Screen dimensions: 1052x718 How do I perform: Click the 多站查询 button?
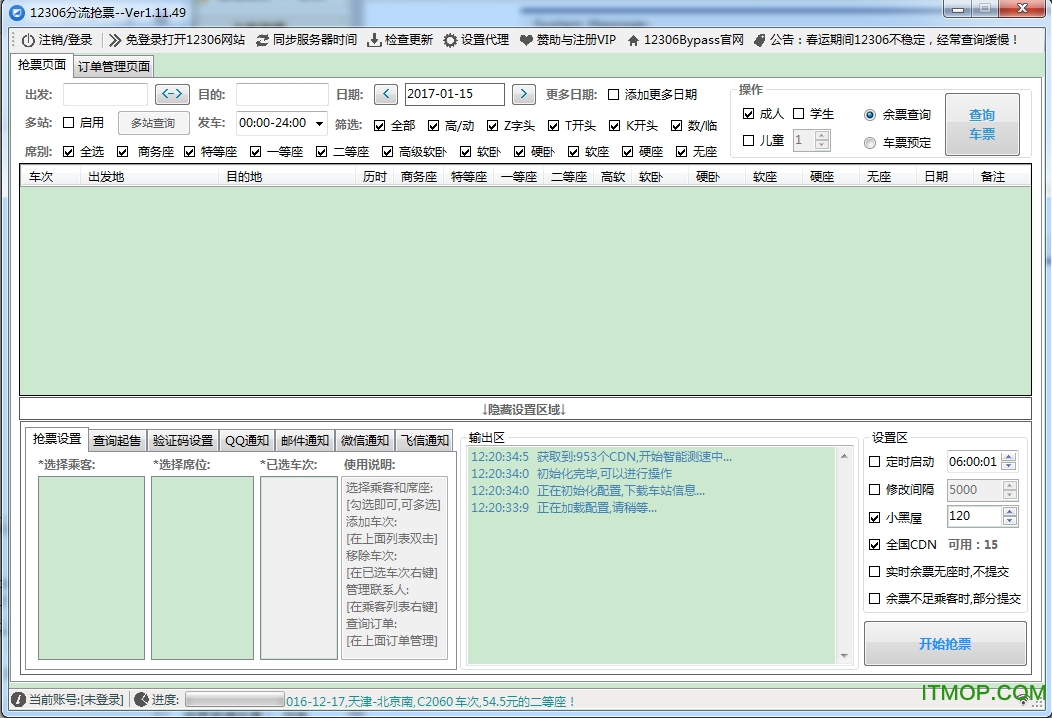pos(153,123)
